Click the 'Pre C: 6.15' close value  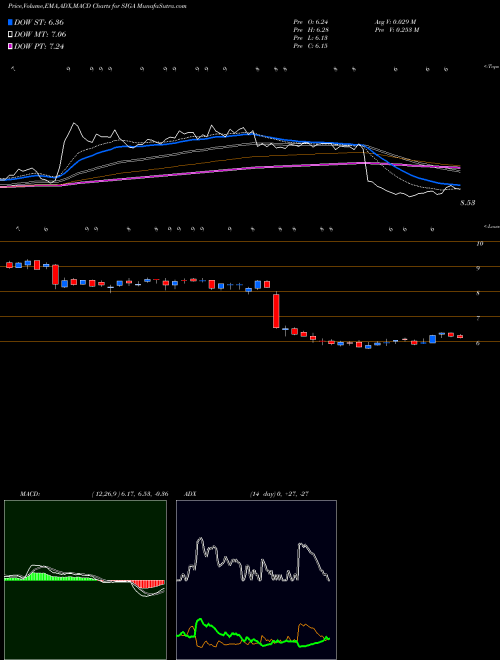pyautogui.click(x=311, y=46)
